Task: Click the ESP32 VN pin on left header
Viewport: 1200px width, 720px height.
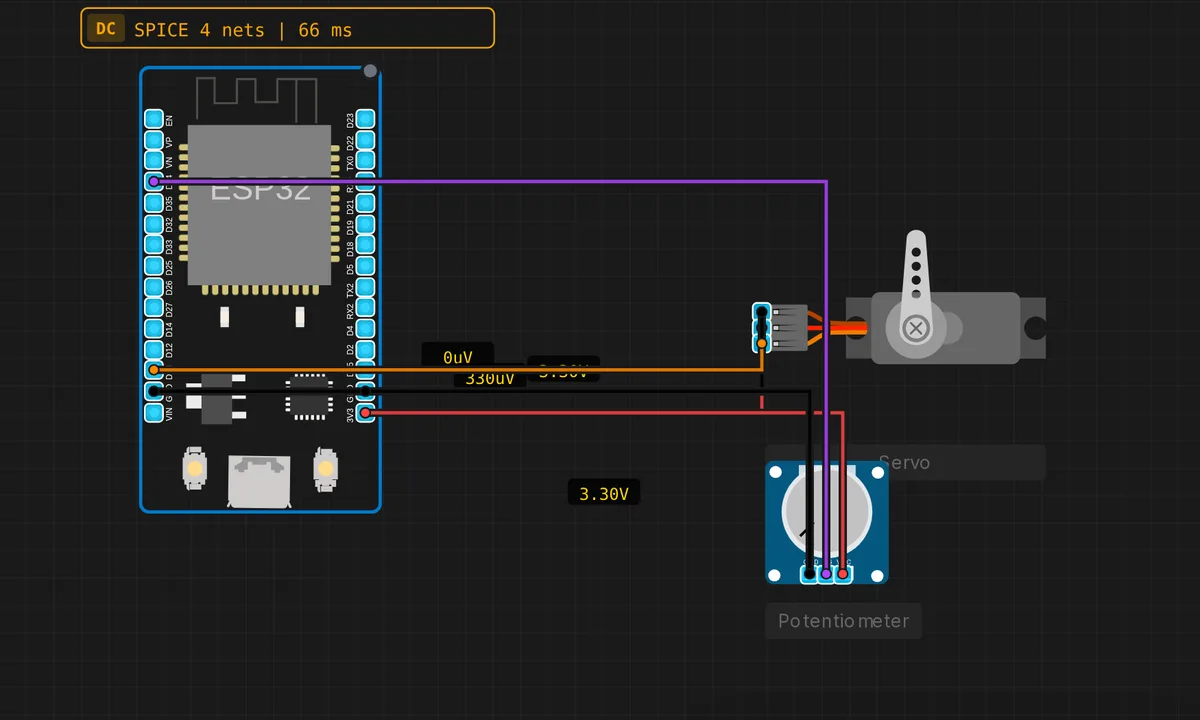Action: coord(153,161)
